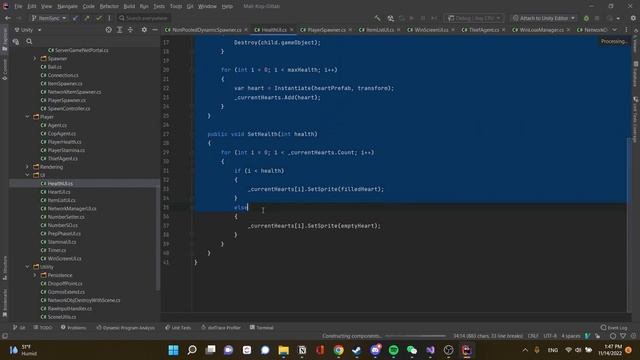The height and width of the screenshot is (360, 640).
Task: Open Dynamic Program Analysis tool window
Action: point(126,327)
